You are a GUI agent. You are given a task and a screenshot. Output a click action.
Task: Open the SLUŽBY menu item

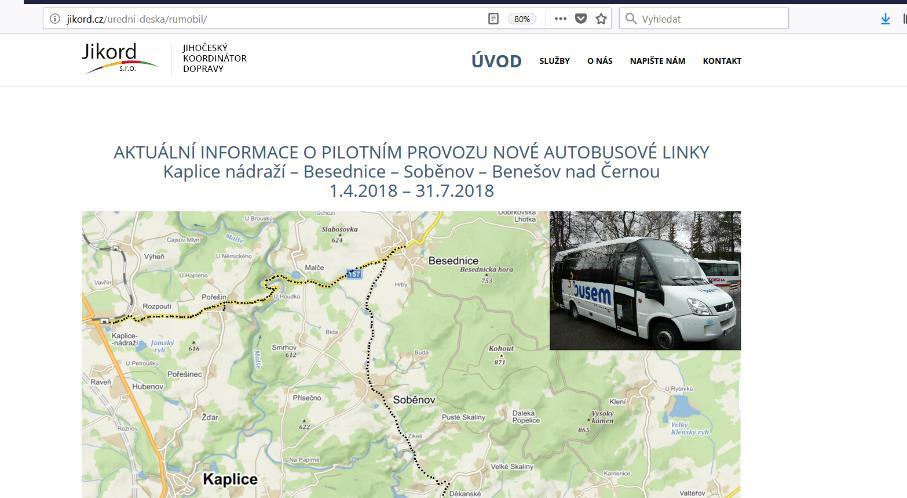(x=555, y=61)
